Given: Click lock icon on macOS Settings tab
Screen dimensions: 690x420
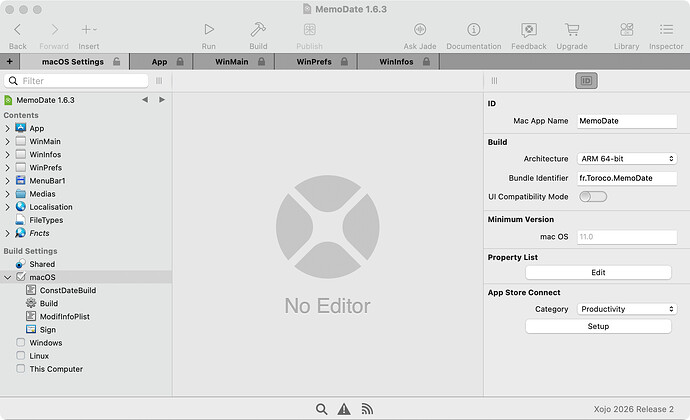Looking at the screenshot, I should (117, 62).
